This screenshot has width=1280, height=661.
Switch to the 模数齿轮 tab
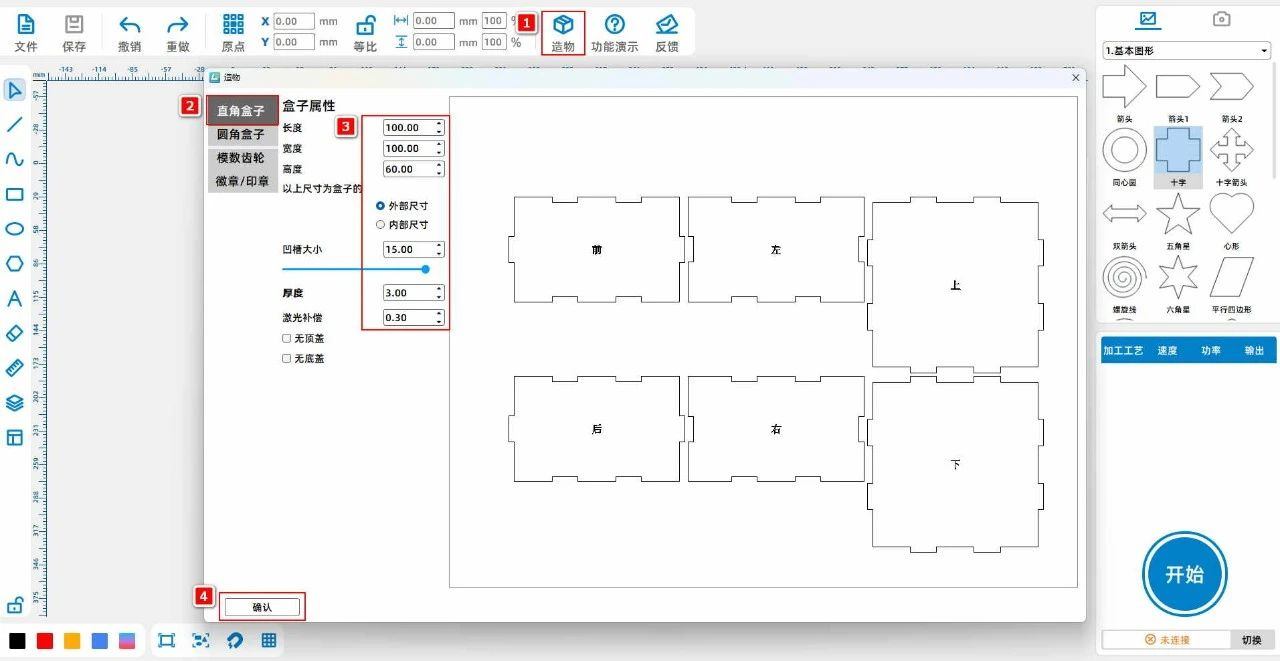[241, 158]
